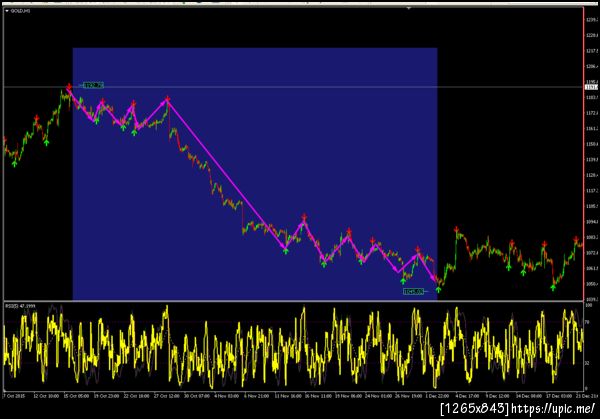Select the blue shaded rectangle object
600x419 pixels.
point(255,174)
